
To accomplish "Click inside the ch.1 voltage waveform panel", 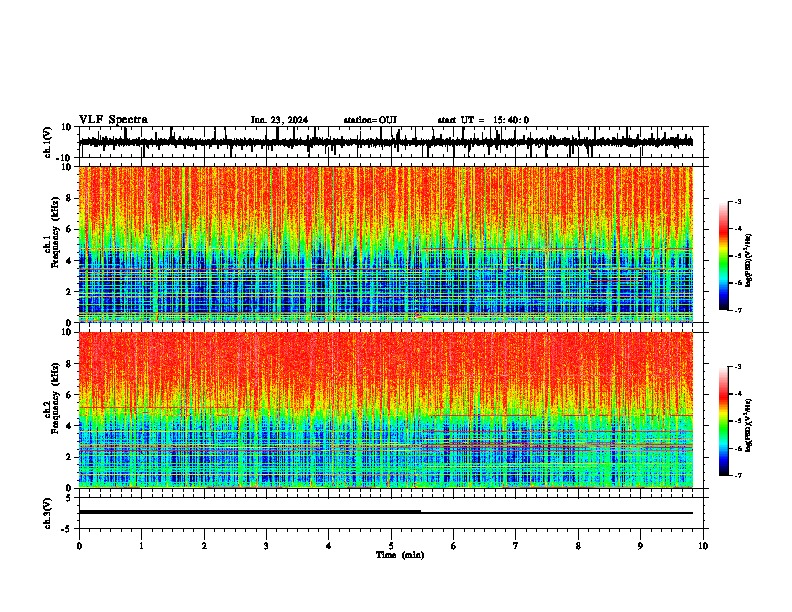I will [391, 142].
